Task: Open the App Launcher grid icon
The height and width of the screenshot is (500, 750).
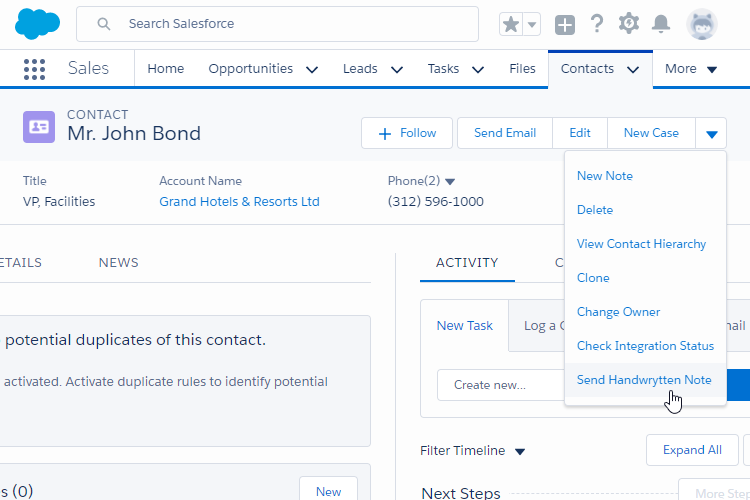Action: click(x=35, y=69)
